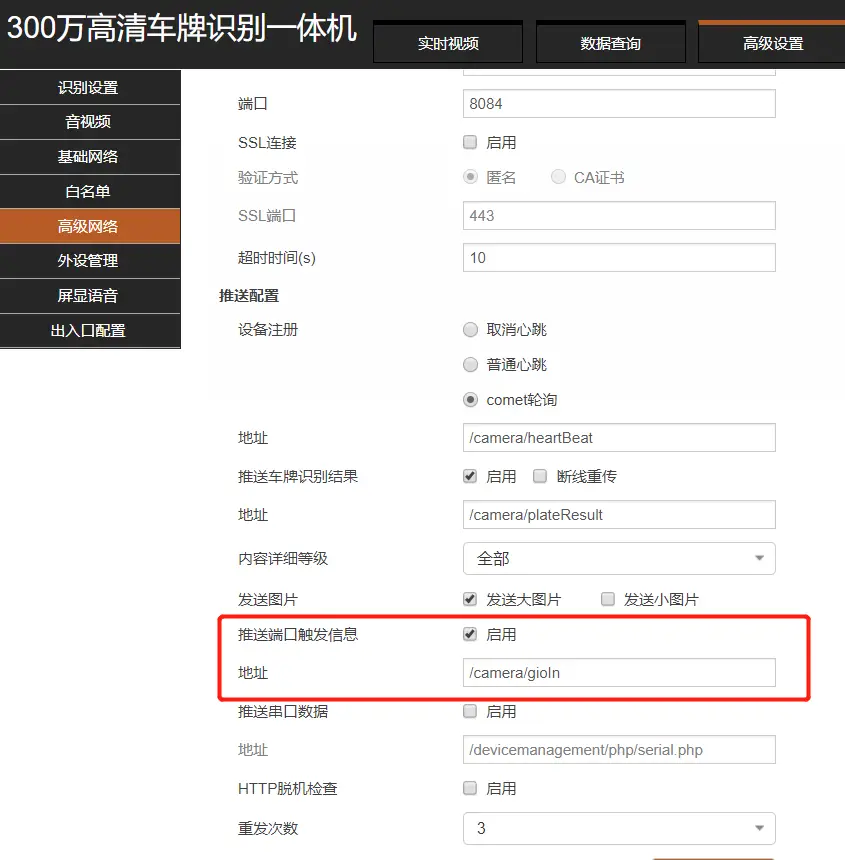Click the 端口 input field showing 8084
This screenshot has height=860, width=845.
click(619, 104)
